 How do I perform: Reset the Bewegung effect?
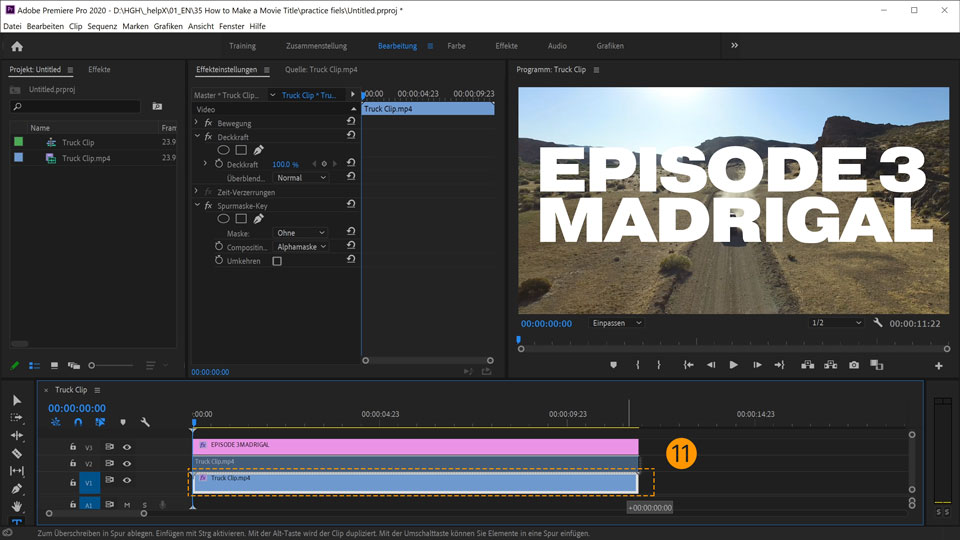[x=351, y=122]
